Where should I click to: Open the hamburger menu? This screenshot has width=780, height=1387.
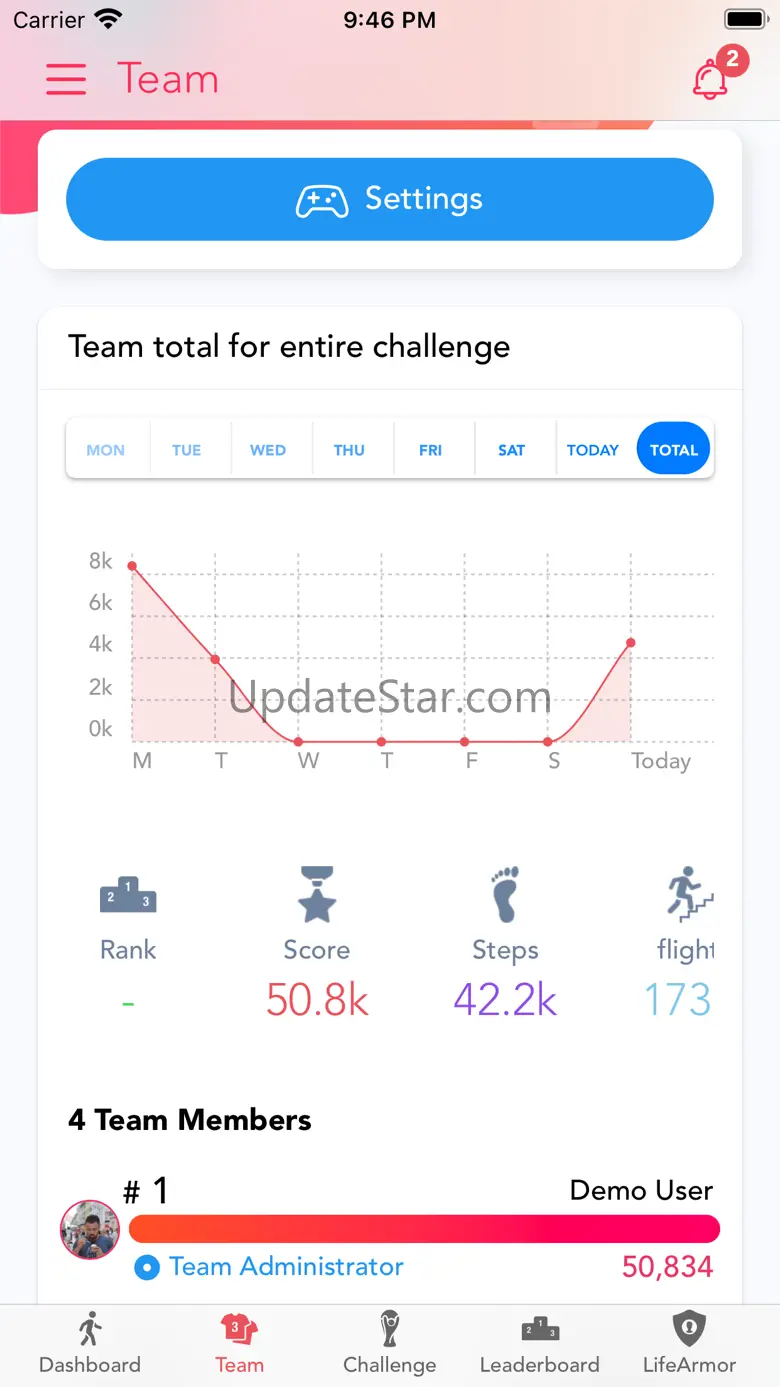click(x=66, y=79)
